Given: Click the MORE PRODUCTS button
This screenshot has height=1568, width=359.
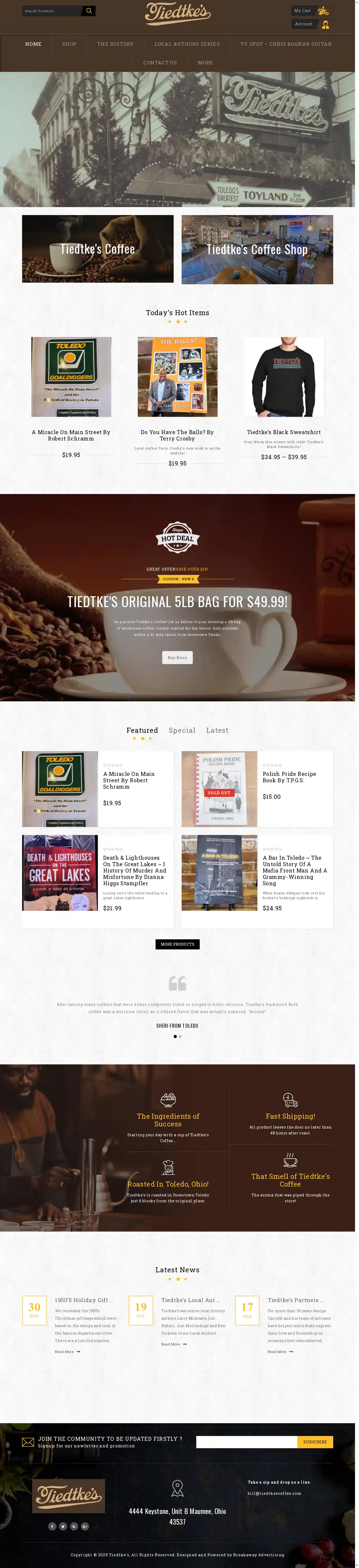Looking at the screenshot, I should [178, 944].
